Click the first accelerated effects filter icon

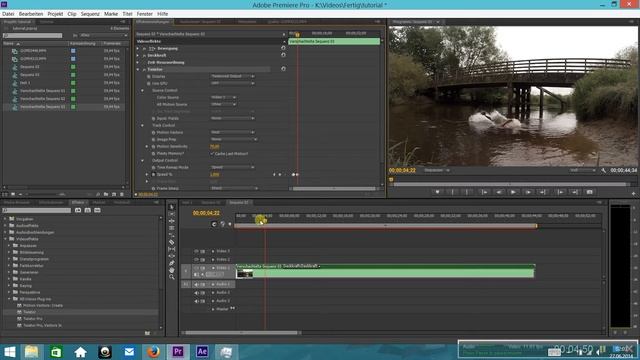[x=78, y=210]
